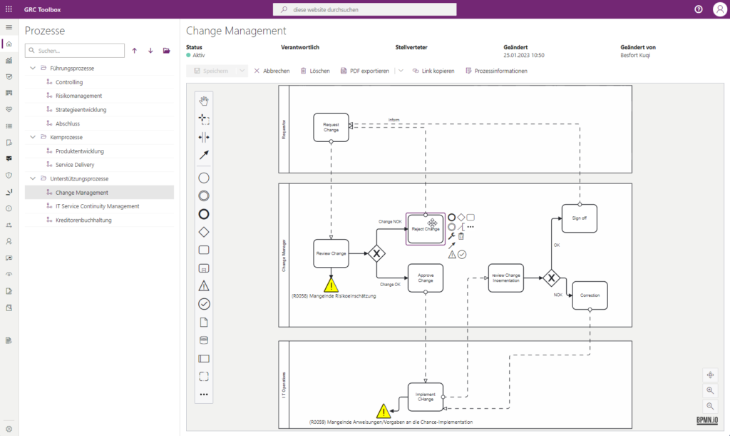This screenshot has height=436, width=730.
Task: Open more palette tools (three dots)
Action: [204, 394]
